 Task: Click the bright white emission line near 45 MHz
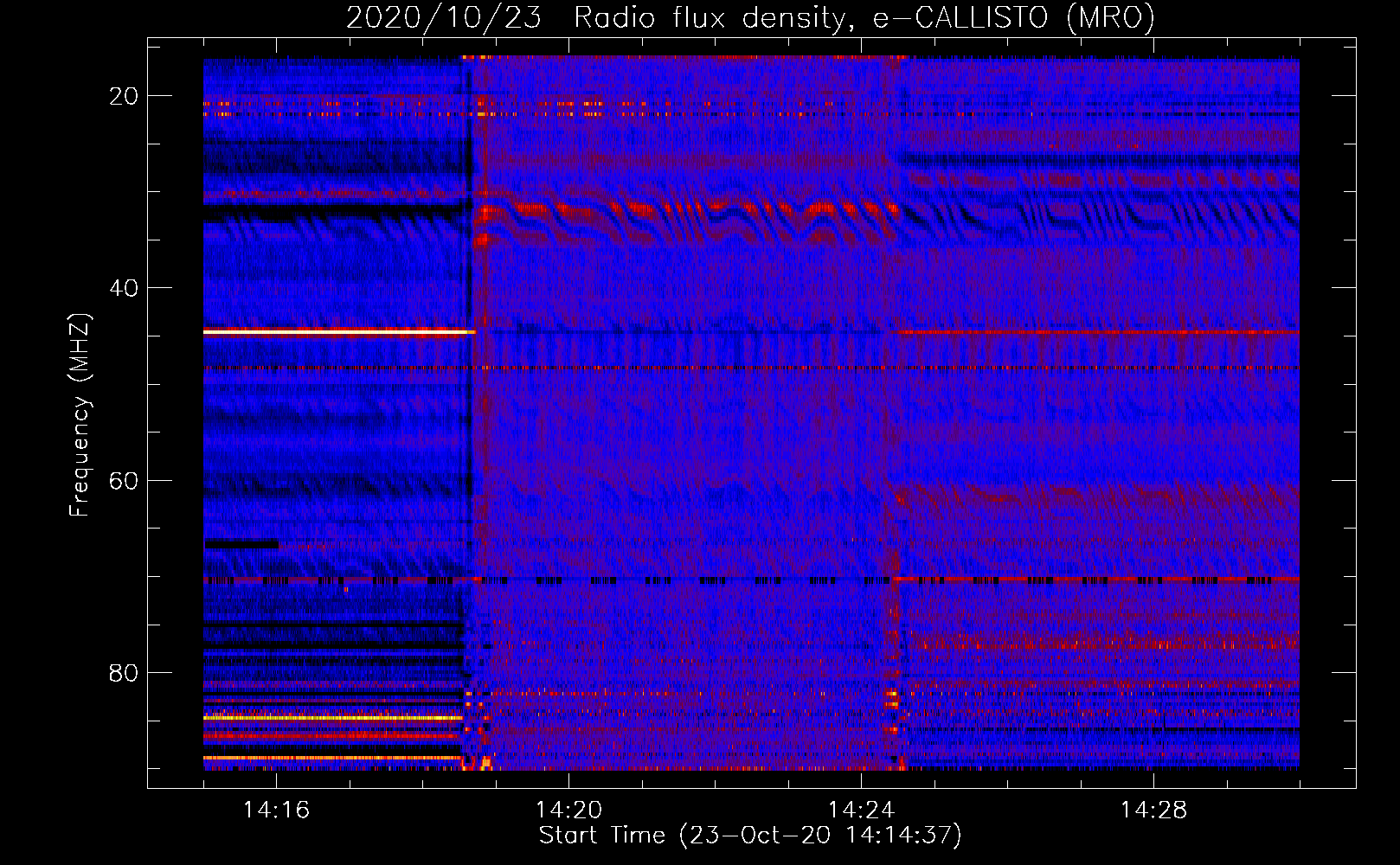tap(339, 331)
